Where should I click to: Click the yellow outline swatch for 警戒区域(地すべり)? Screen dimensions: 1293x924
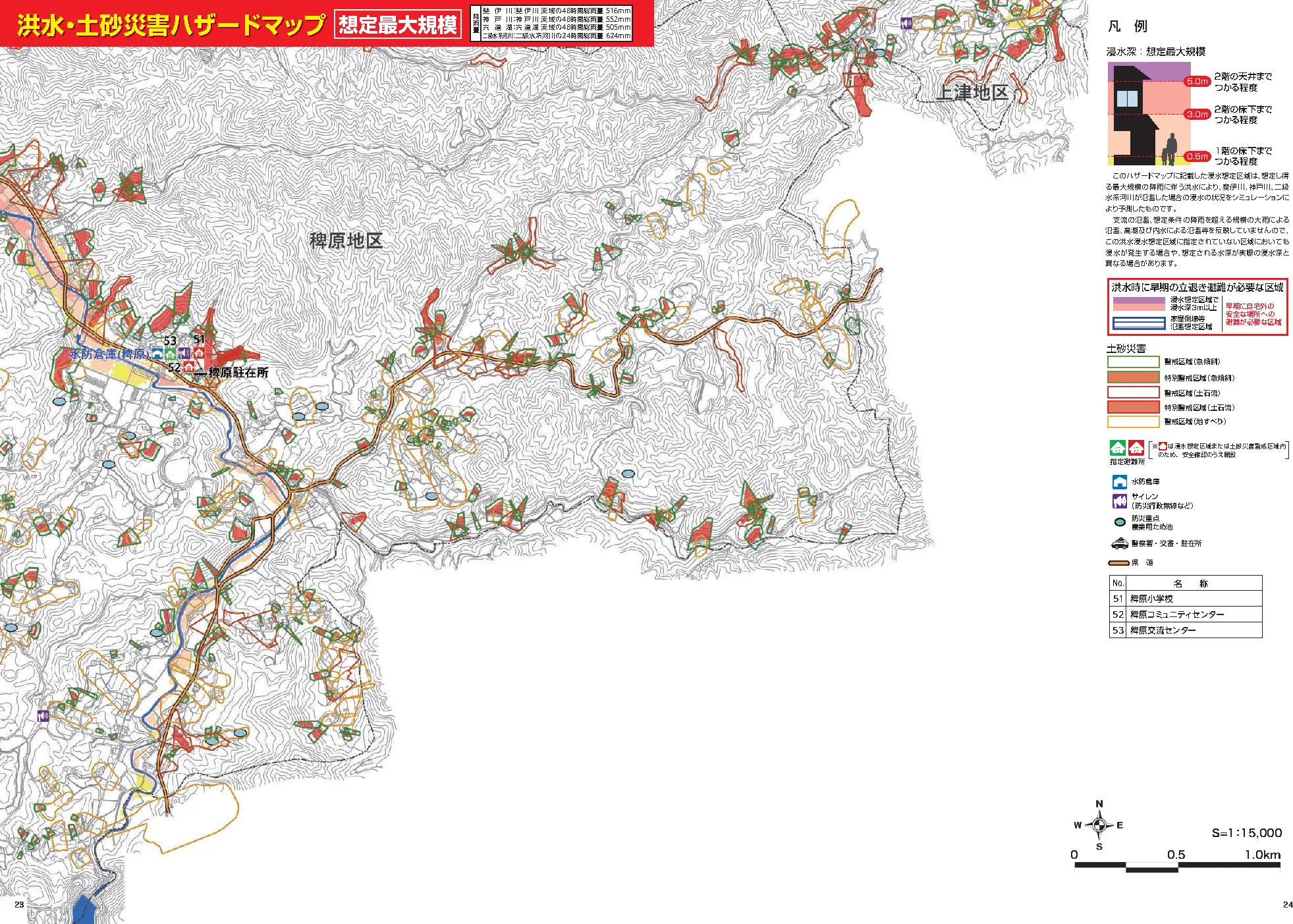point(1133,421)
